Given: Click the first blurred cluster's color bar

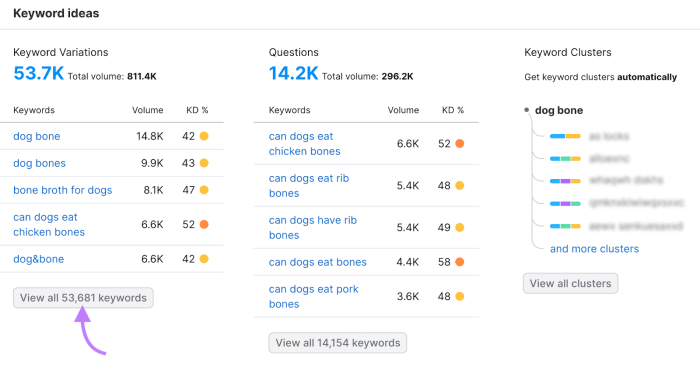Looking at the screenshot, I should [565, 136].
